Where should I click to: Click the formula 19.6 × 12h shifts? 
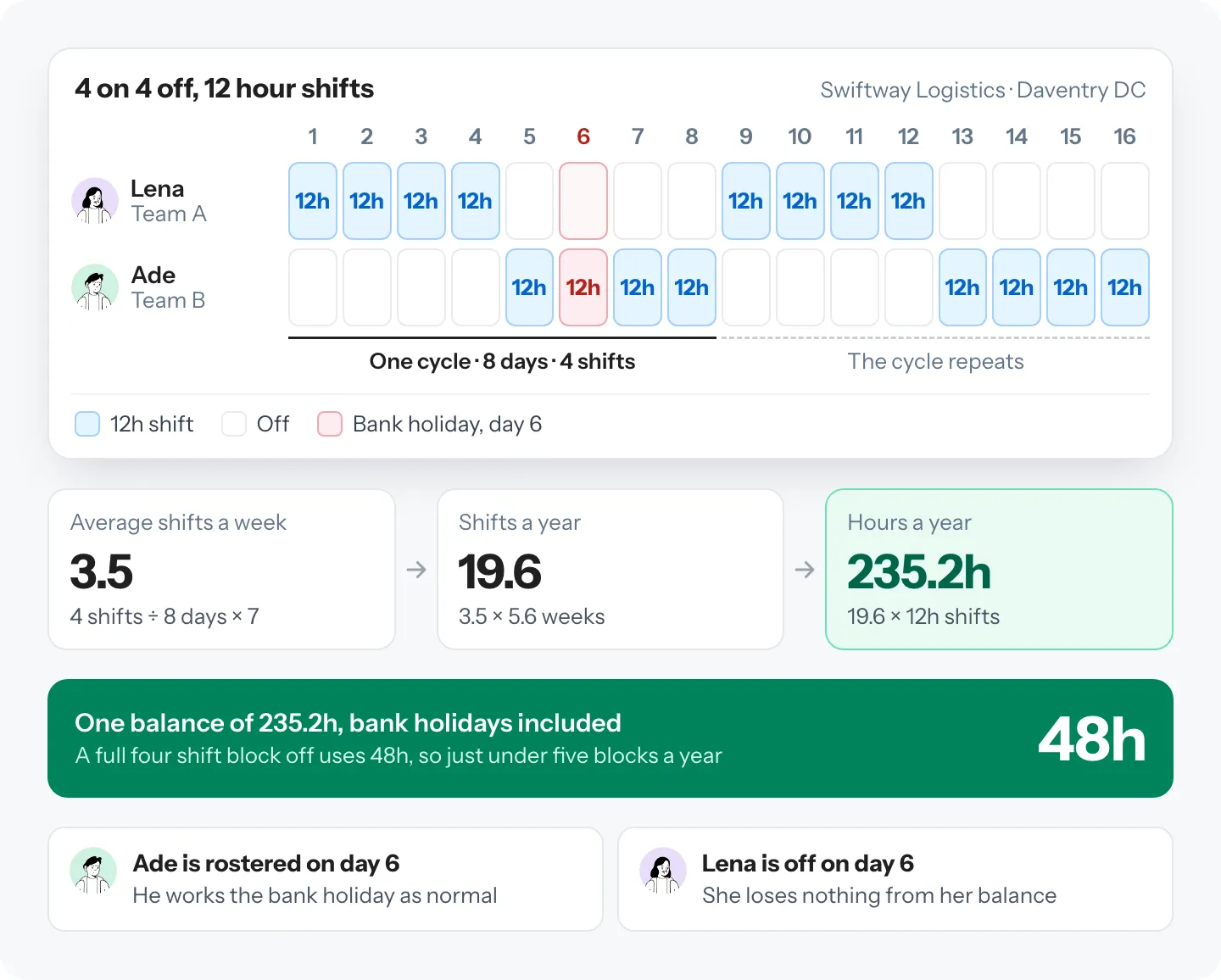[x=923, y=616]
